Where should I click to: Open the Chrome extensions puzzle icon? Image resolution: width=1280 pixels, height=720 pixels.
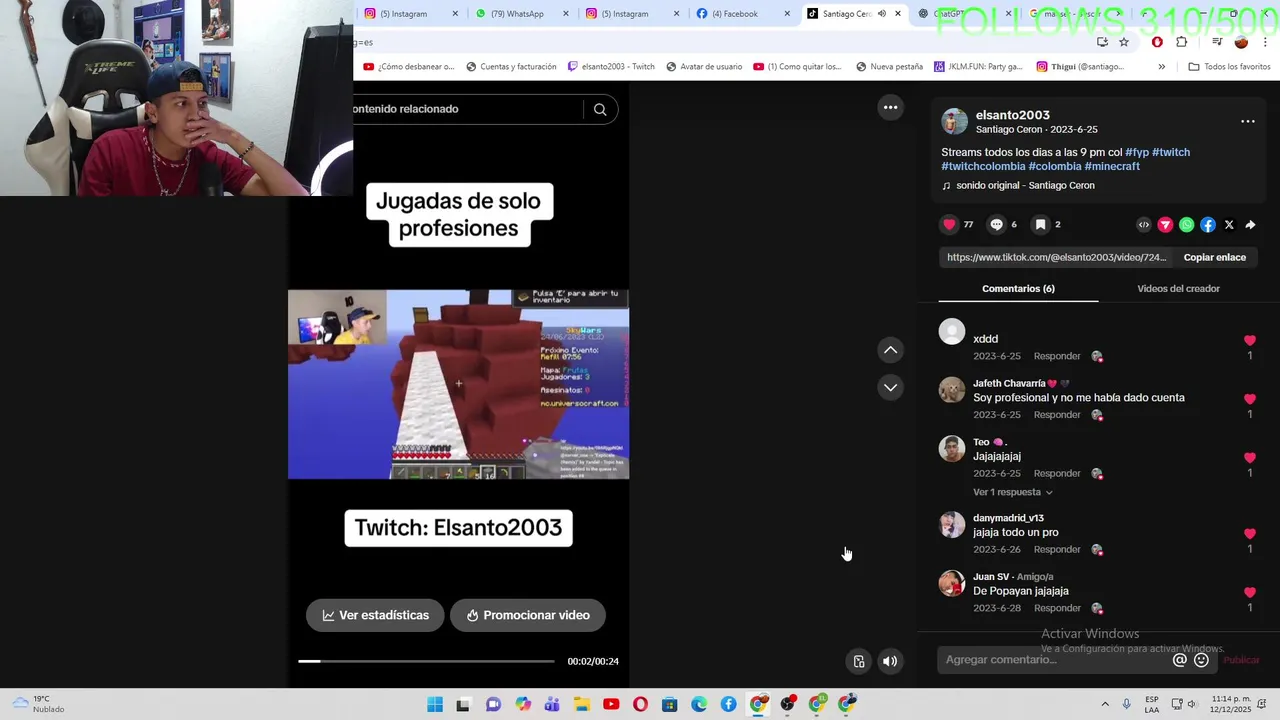coord(1182,42)
